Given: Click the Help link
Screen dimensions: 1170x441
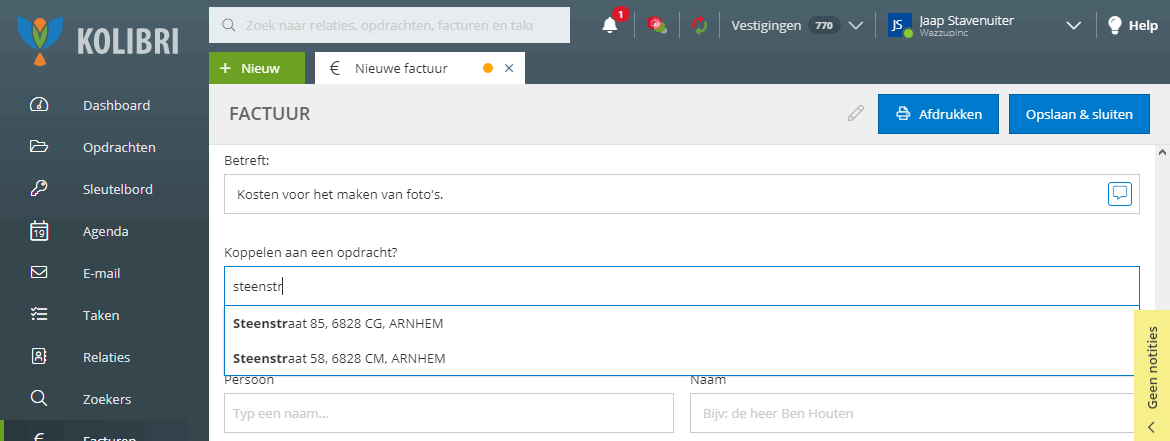Looking at the screenshot, I should tap(1143, 25).
